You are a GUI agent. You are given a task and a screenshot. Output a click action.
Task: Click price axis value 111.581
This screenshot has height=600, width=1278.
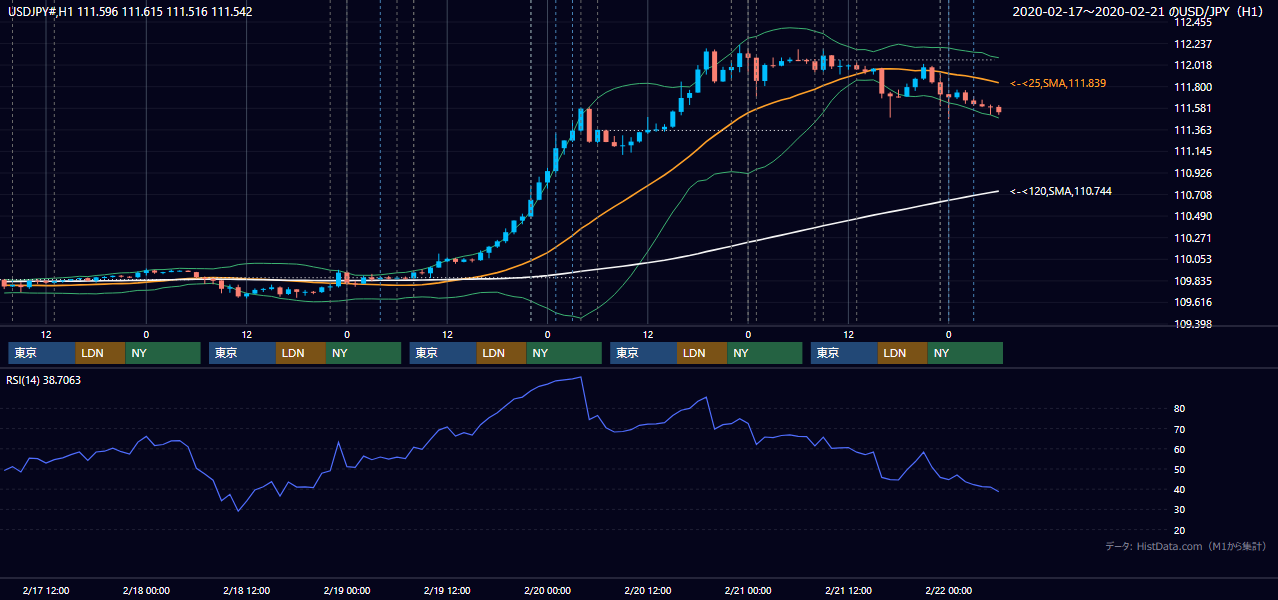(x=1191, y=109)
